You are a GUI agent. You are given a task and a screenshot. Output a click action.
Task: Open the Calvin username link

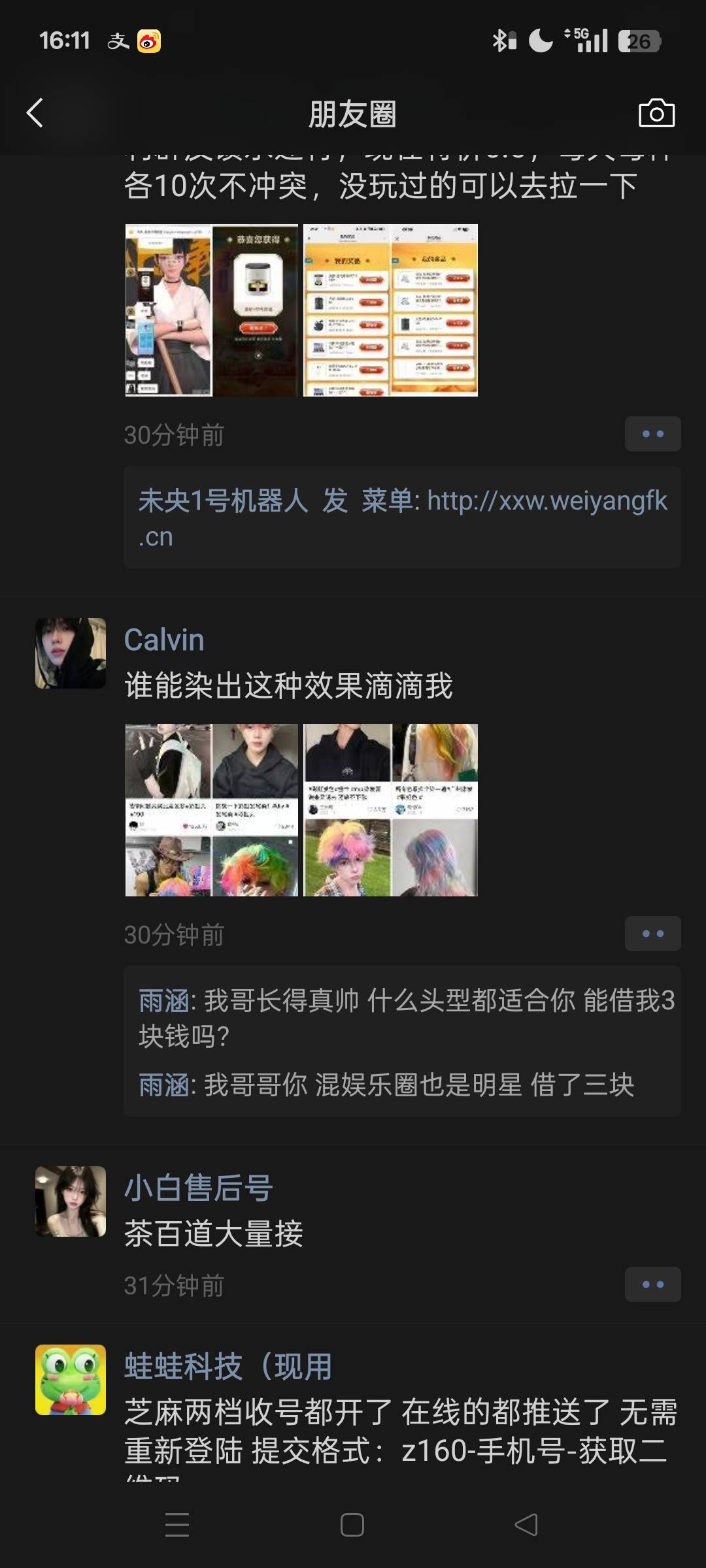(x=164, y=640)
